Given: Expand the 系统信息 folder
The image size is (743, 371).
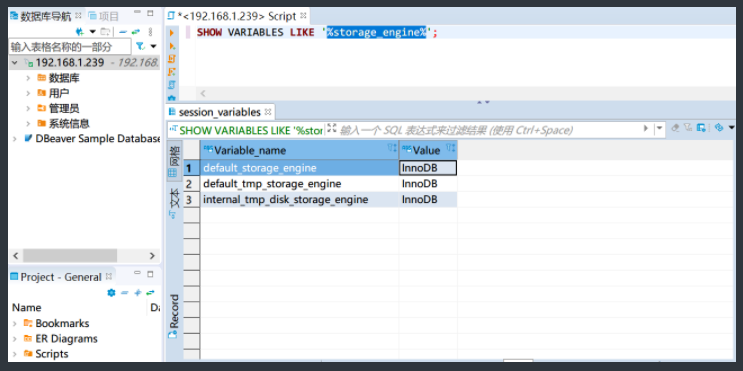Looking at the screenshot, I should coord(28,124).
